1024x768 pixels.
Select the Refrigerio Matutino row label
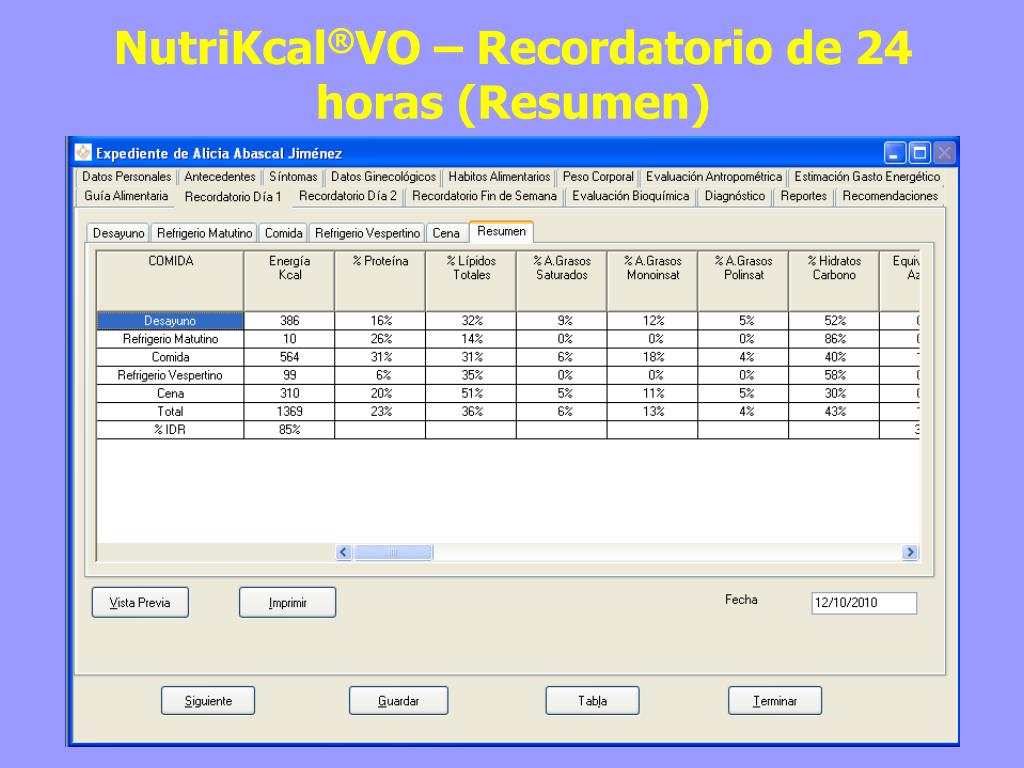[170, 339]
